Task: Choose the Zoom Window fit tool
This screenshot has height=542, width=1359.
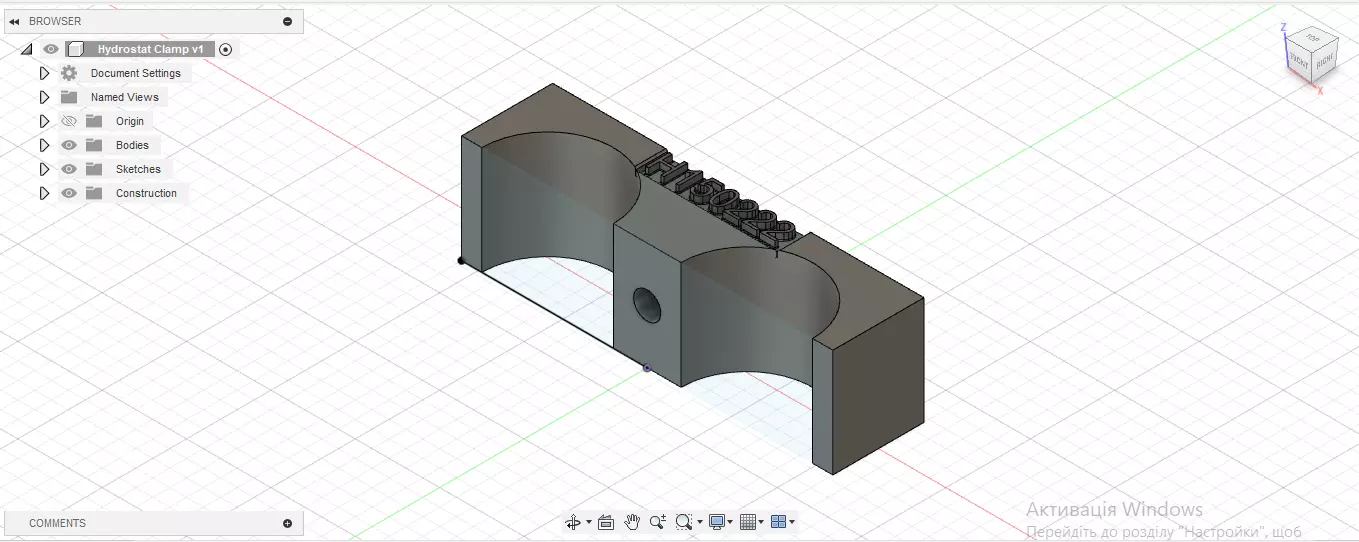Action: 683,522
